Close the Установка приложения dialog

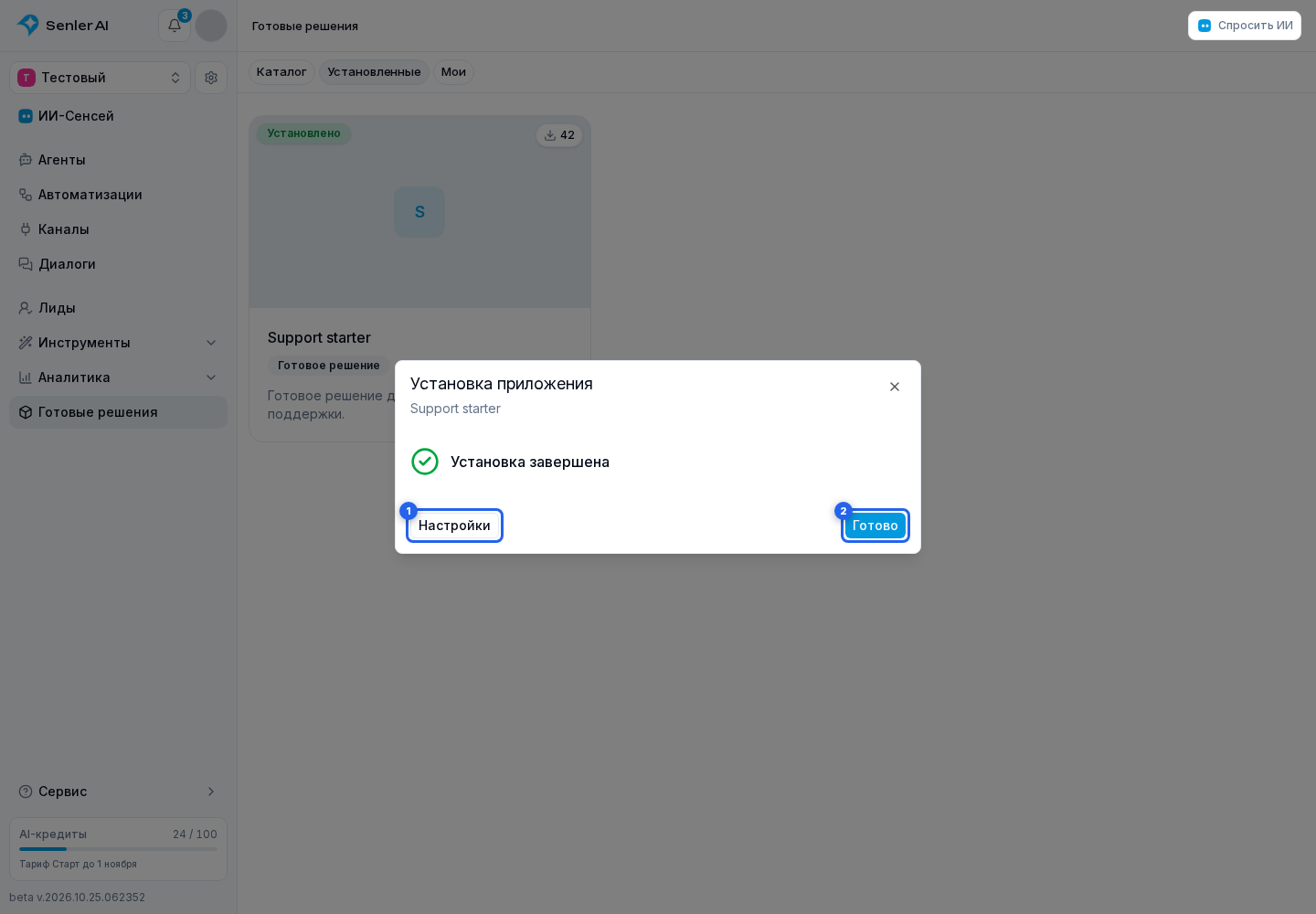tap(895, 387)
